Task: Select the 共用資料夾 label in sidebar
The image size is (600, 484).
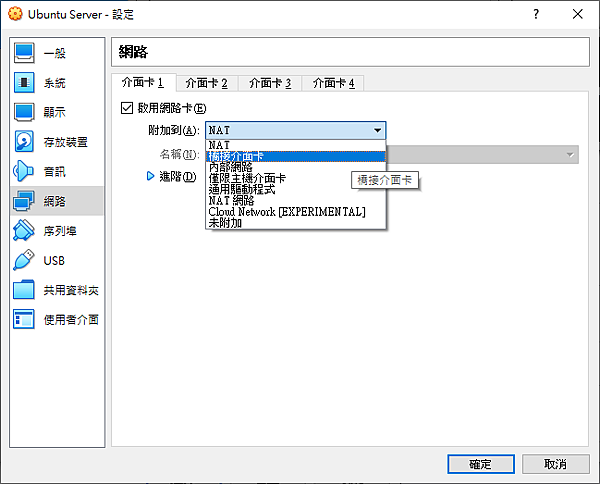Action: click(71, 290)
